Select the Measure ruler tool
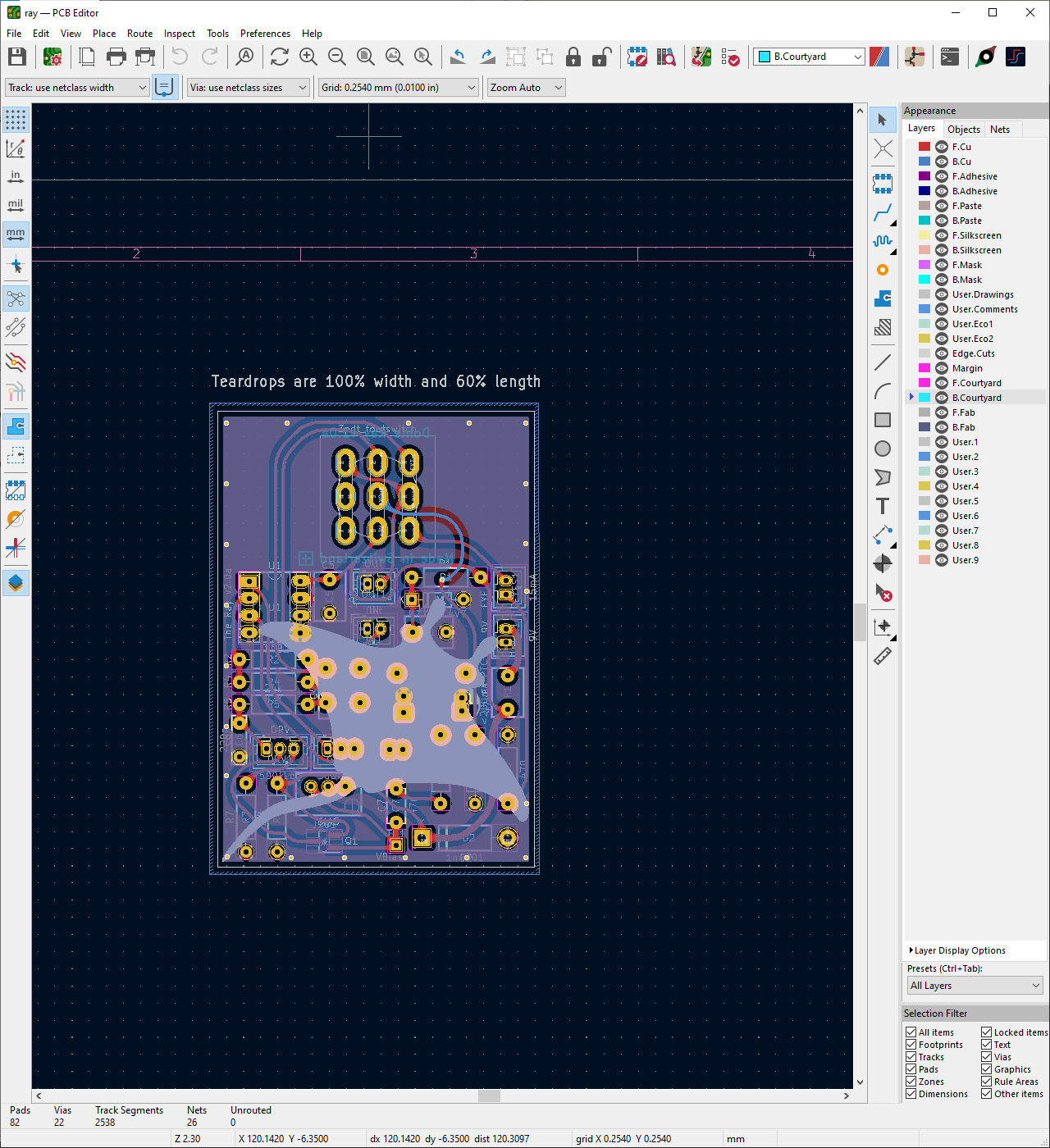Screen dimensions: 1050x1148 pos(883,656)
